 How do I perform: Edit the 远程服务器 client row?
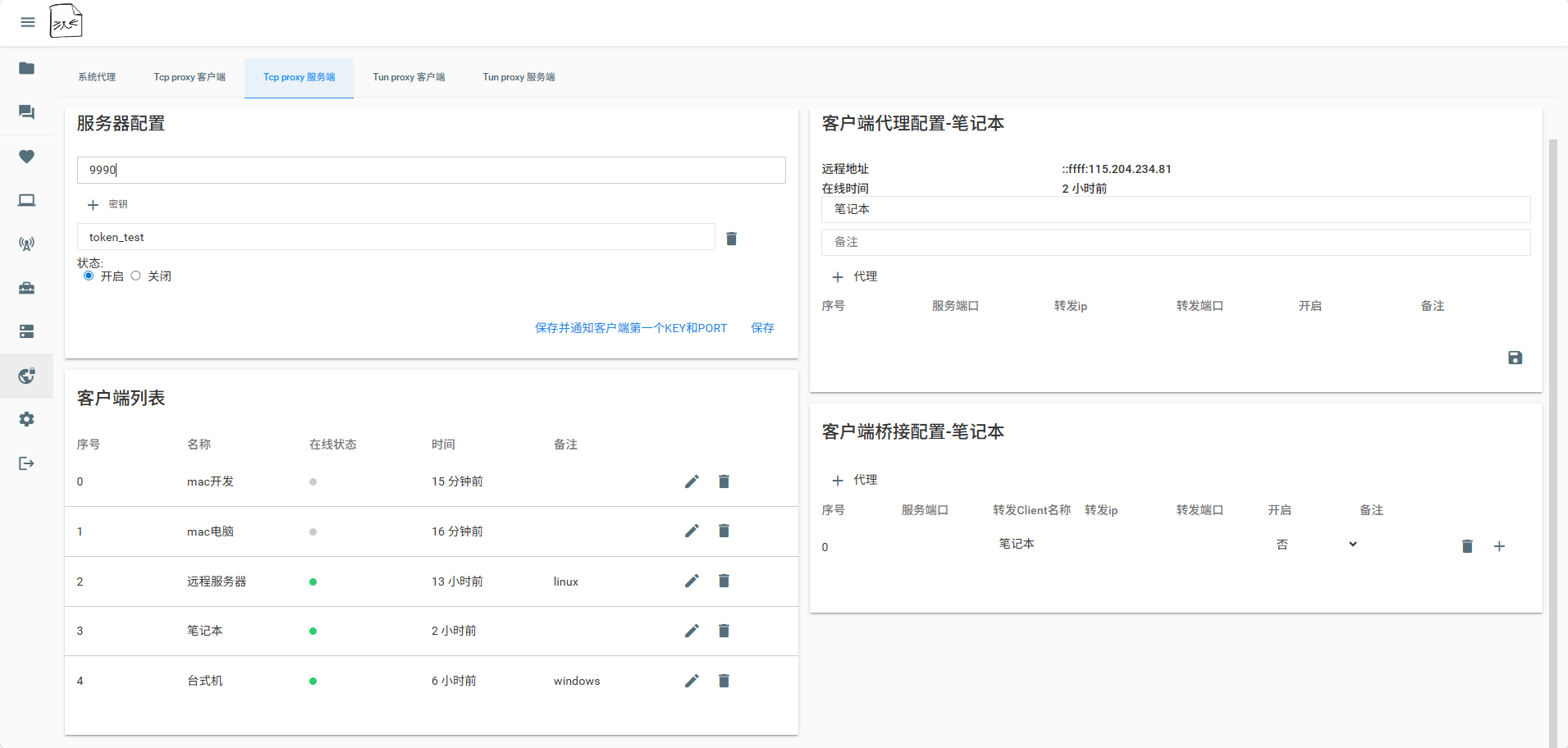coord(692,582)
